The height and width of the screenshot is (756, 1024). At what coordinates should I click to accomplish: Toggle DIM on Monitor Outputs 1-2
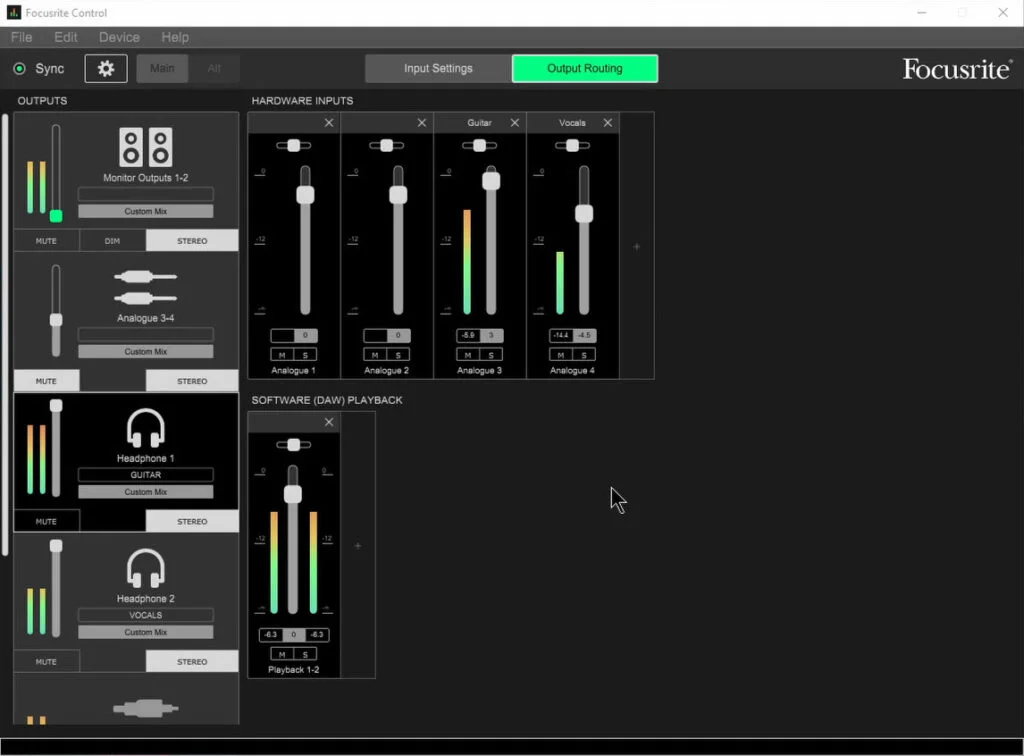tap(112, 241)
